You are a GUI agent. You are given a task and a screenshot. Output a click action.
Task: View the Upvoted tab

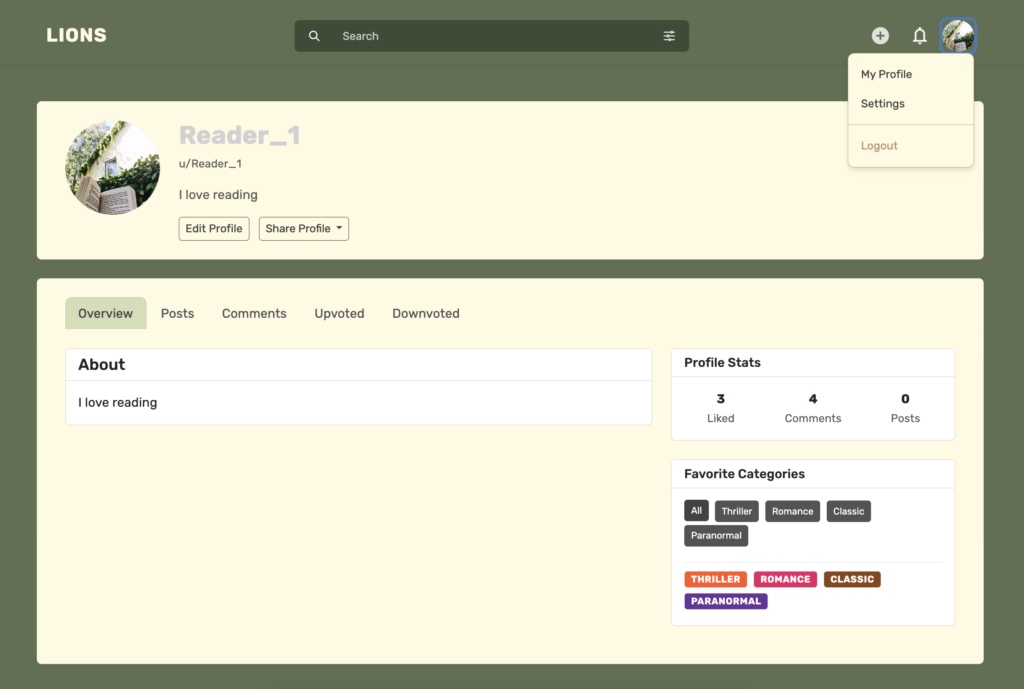(339, 313)
